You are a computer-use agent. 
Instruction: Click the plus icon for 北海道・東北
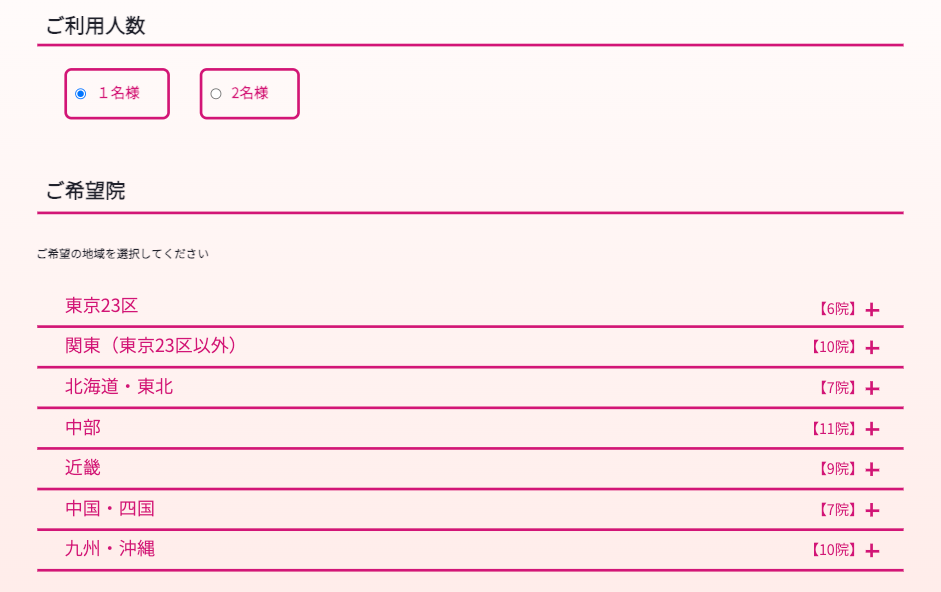click(x=872, y=388)
